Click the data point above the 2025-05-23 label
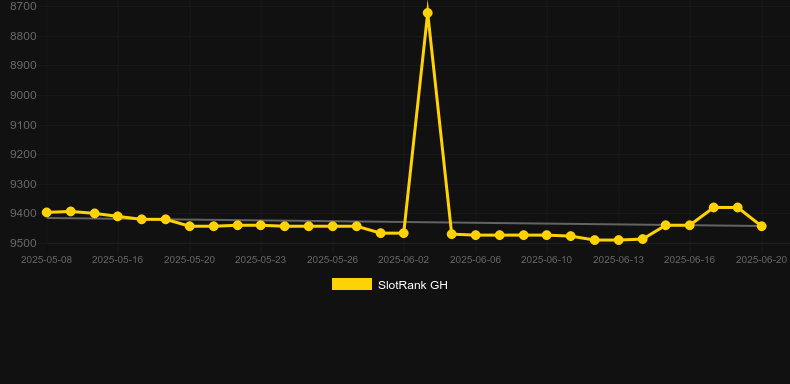 pyautogui.click(x=261, y=225)
